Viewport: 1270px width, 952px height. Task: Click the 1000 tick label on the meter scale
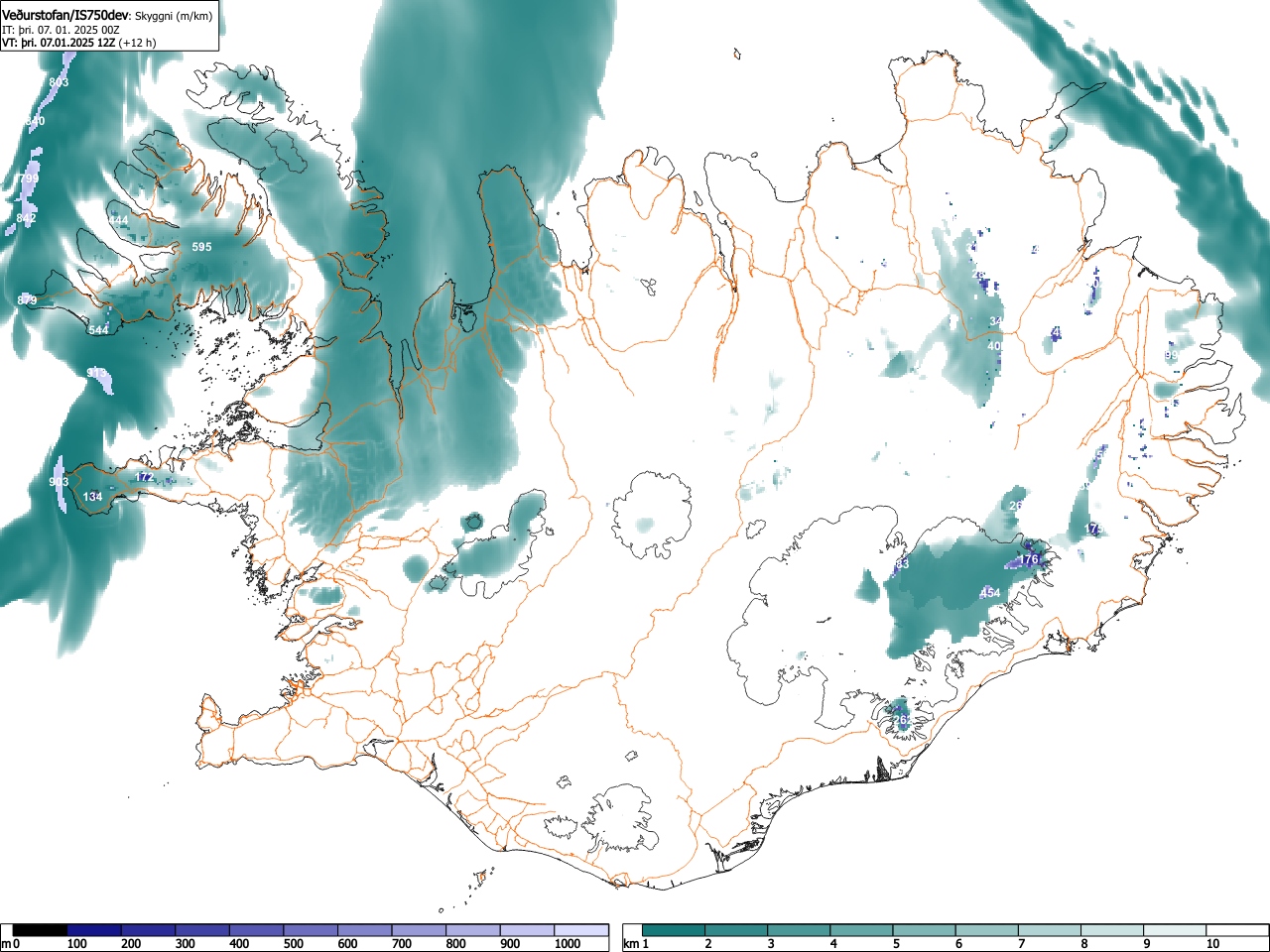pyautogui.click(x=568, y=944)
